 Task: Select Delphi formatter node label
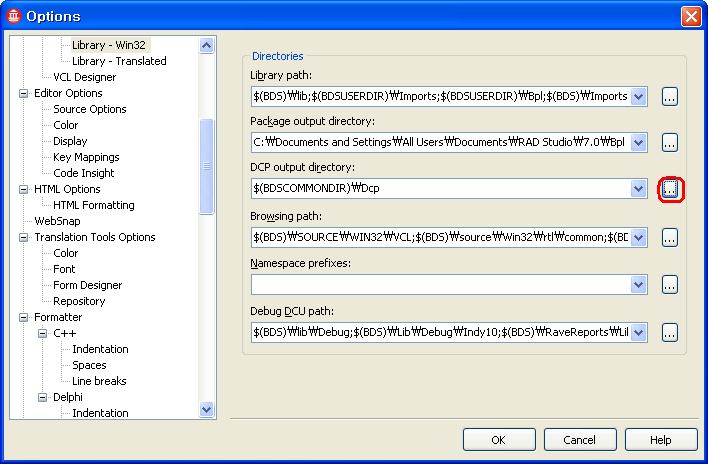pyautogui.click(x=68, y=397)
